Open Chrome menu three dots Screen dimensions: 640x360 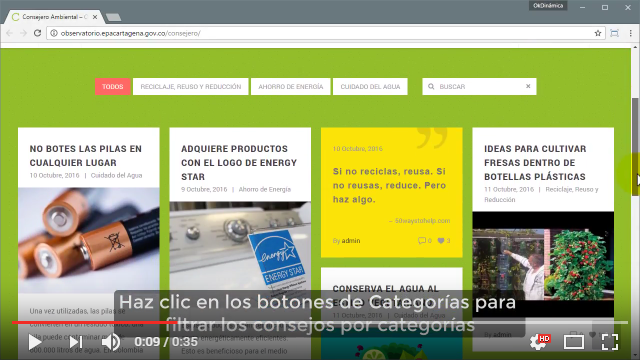(x=631, y=33)
